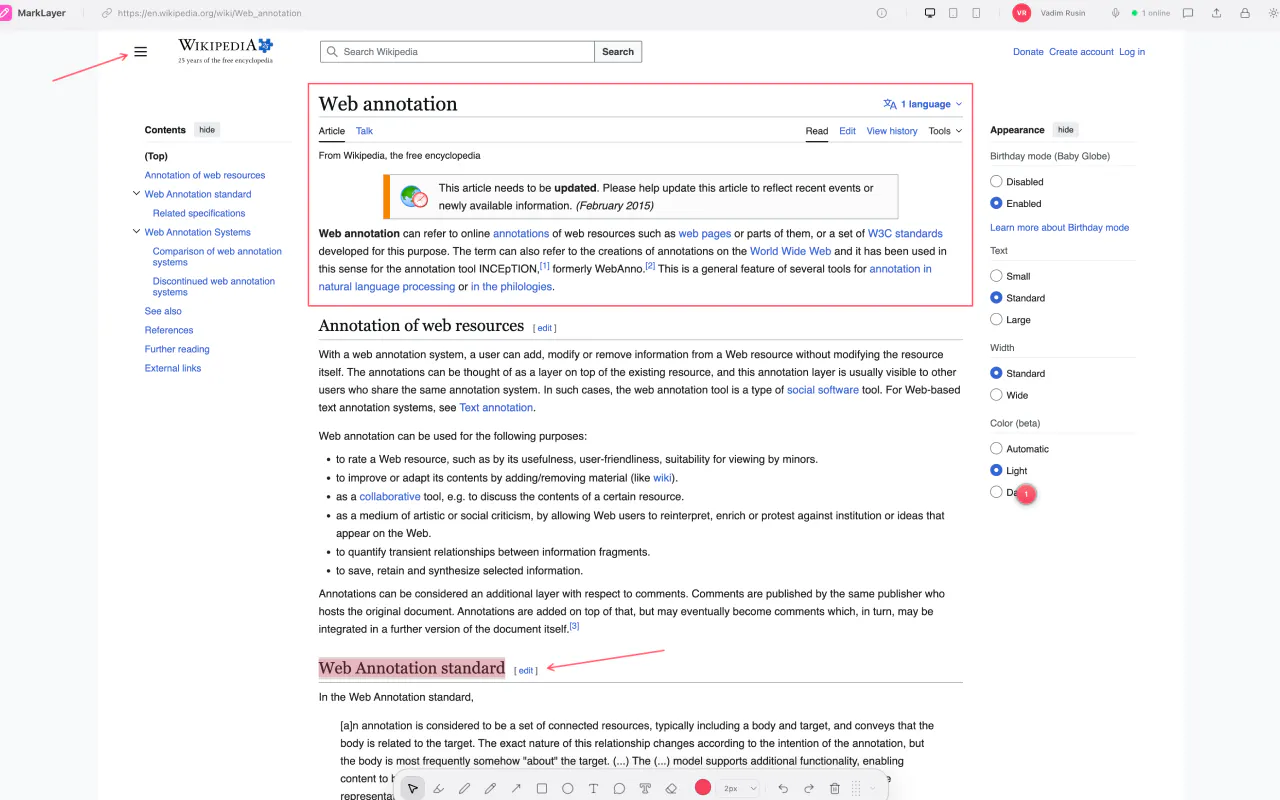Click the VR user avatar
Image resolution: width=1280 pixels, height=800 pixels.
point(1022,13)
